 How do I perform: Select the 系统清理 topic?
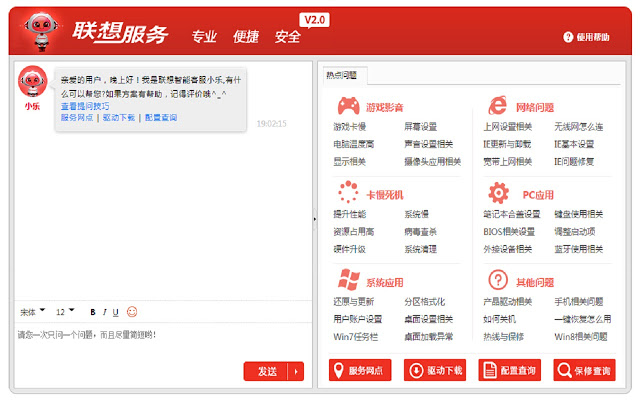tap(420, 249)
